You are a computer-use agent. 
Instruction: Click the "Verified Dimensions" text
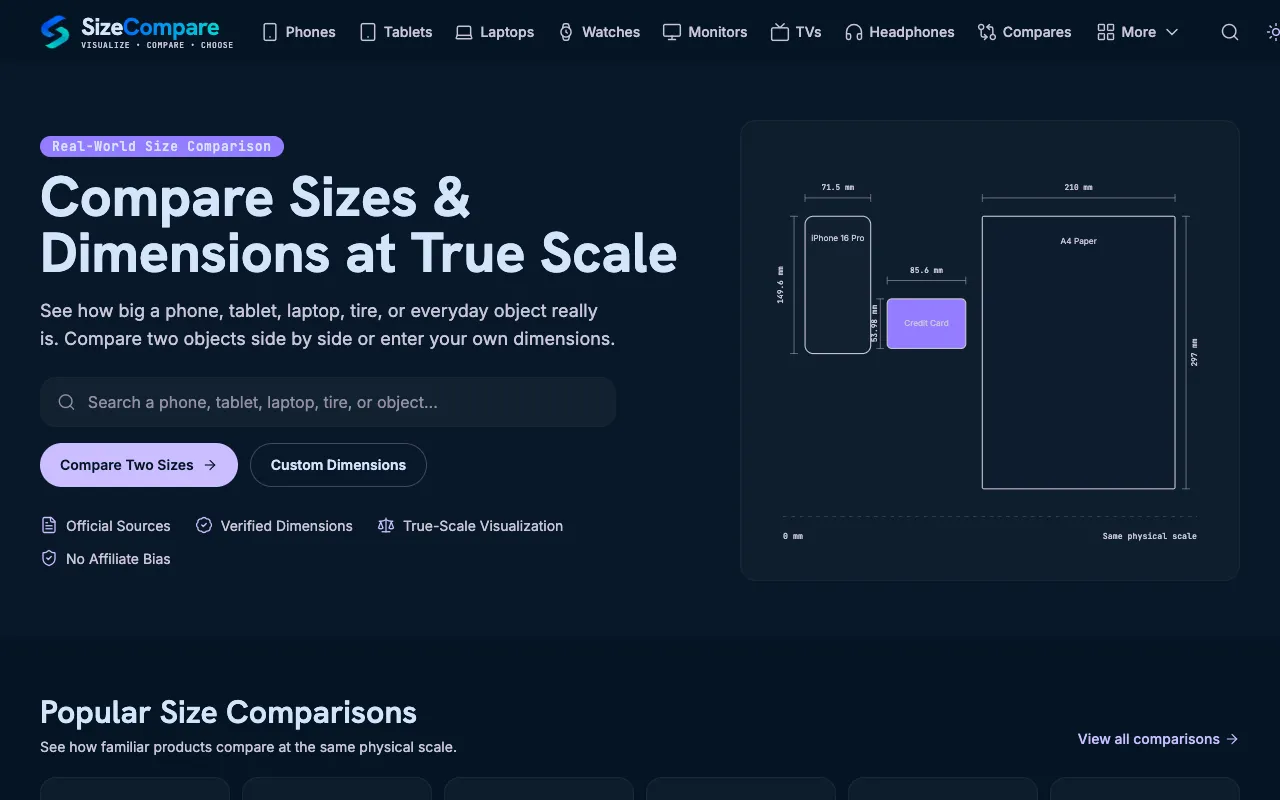[x=287, y=526]
